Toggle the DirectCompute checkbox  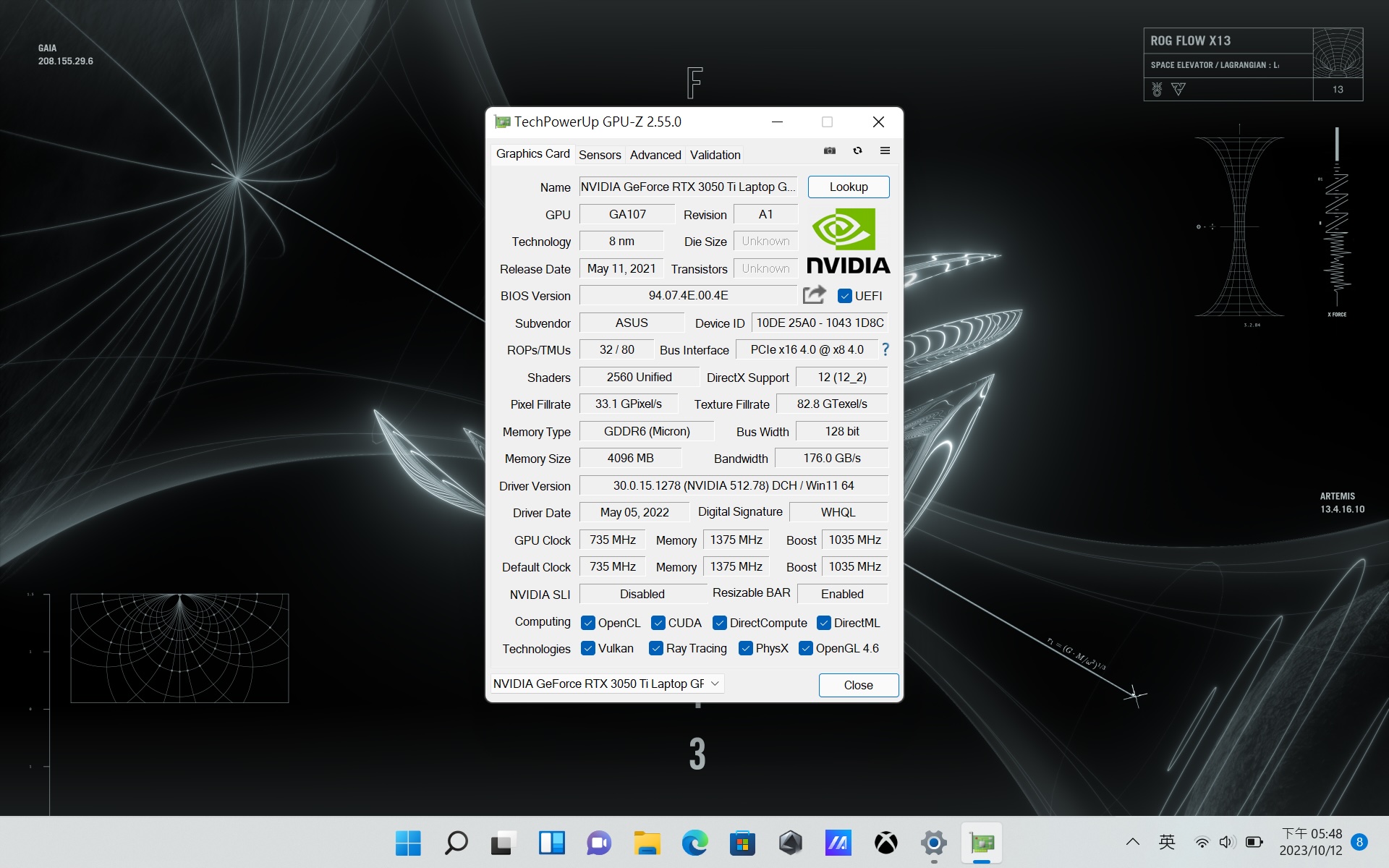coord(720,623)
